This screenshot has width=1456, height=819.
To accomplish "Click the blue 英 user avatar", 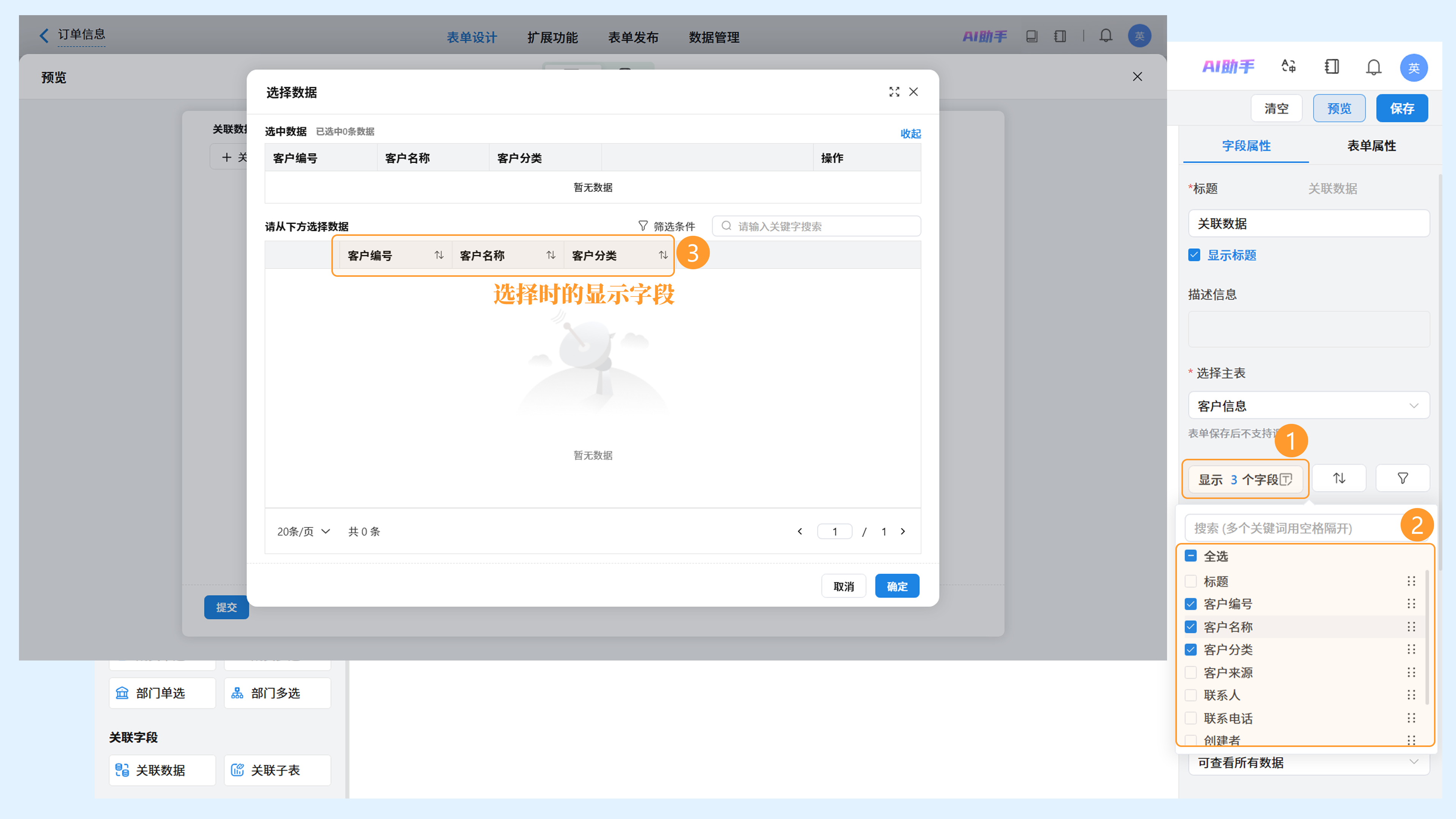I will click(x=1414, y=68).
